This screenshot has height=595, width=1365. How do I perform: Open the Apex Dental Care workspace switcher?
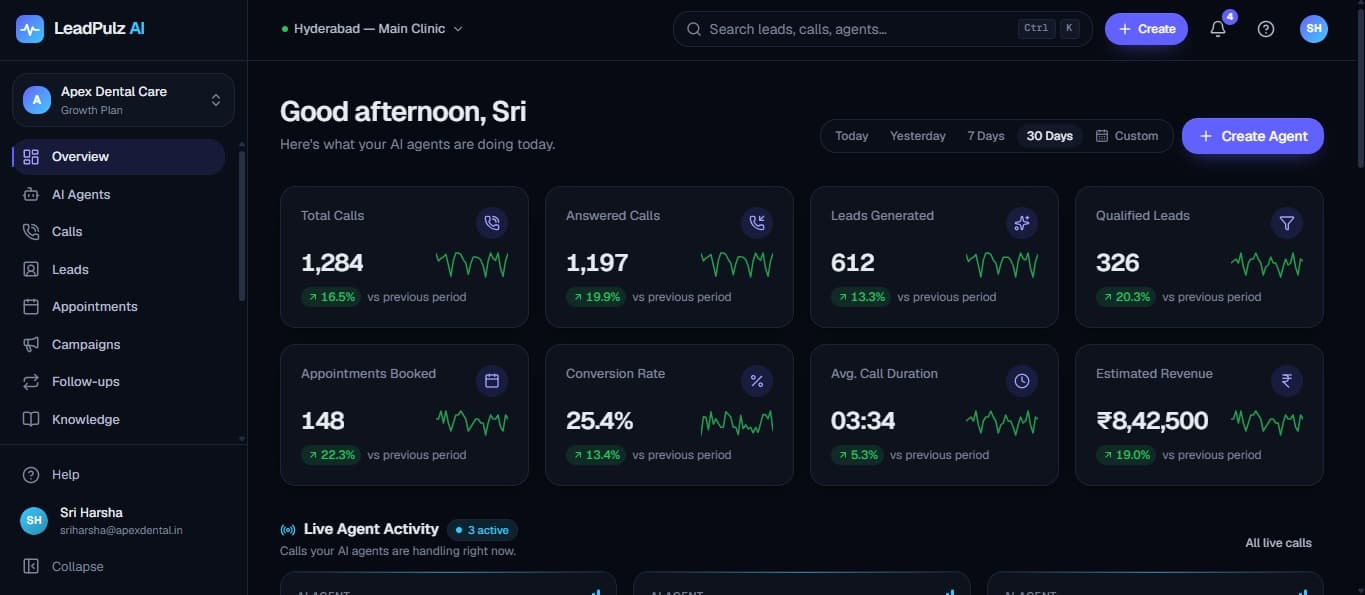click(123, 100)
